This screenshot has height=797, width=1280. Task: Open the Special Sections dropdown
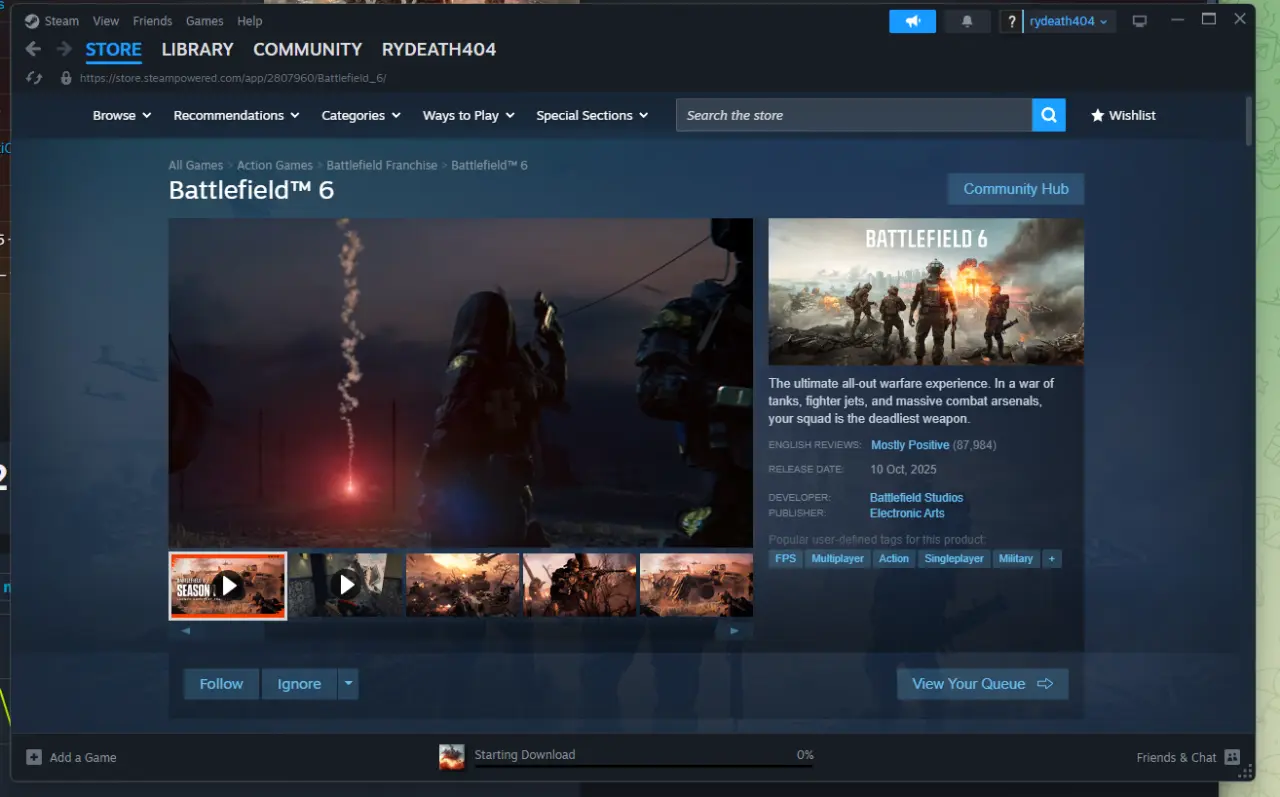click(x=592, y=115)
